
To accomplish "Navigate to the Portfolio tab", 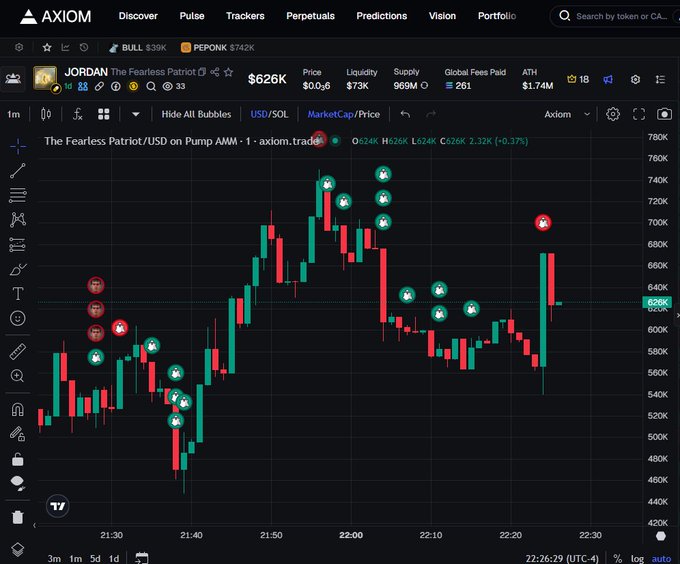I will 497,16.
